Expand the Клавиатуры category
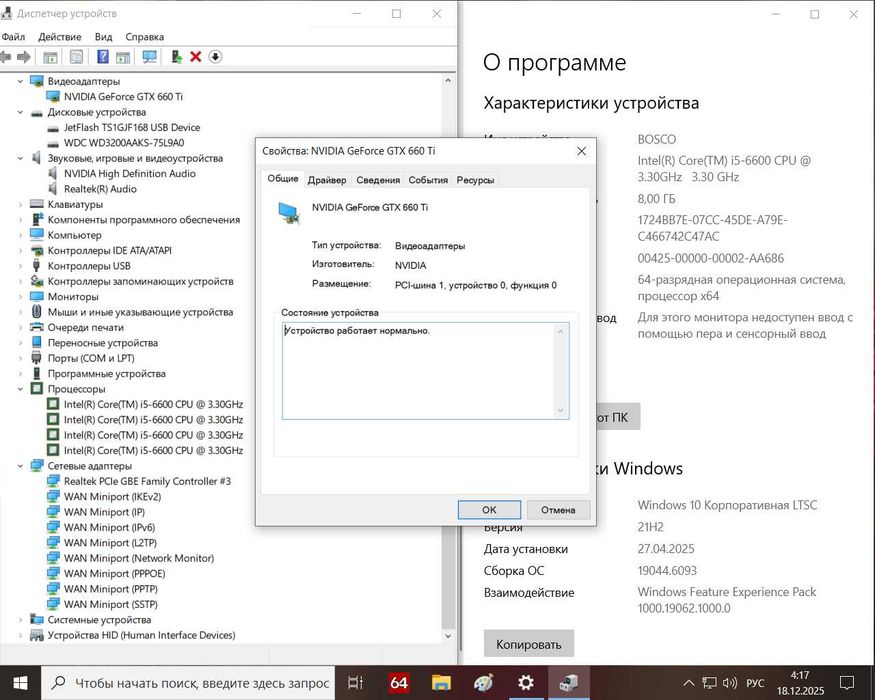The image size is (875, 700). tap(20, 204)
